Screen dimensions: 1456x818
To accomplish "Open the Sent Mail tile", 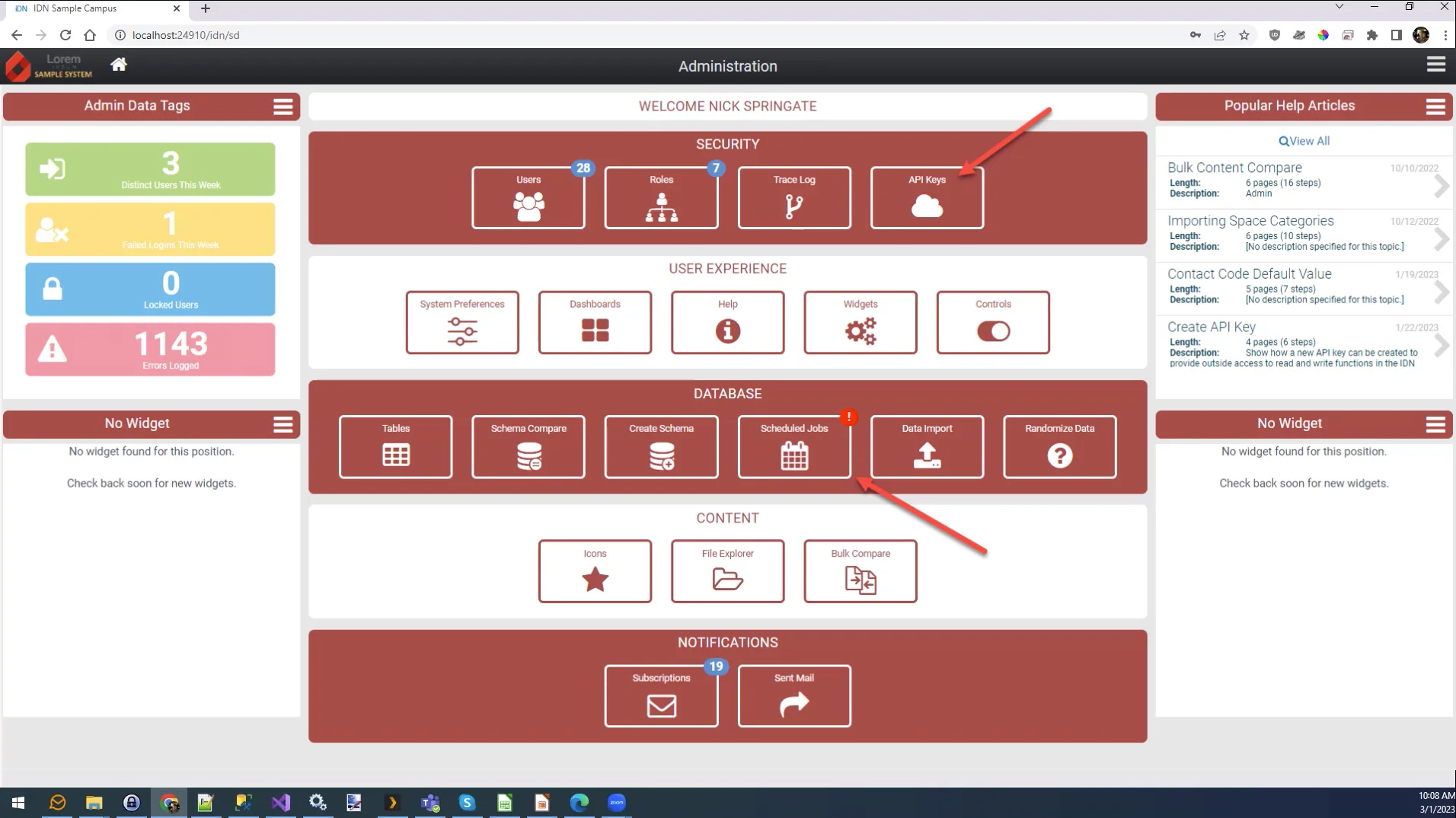I will pyautogui.click(x=793, y=696).
